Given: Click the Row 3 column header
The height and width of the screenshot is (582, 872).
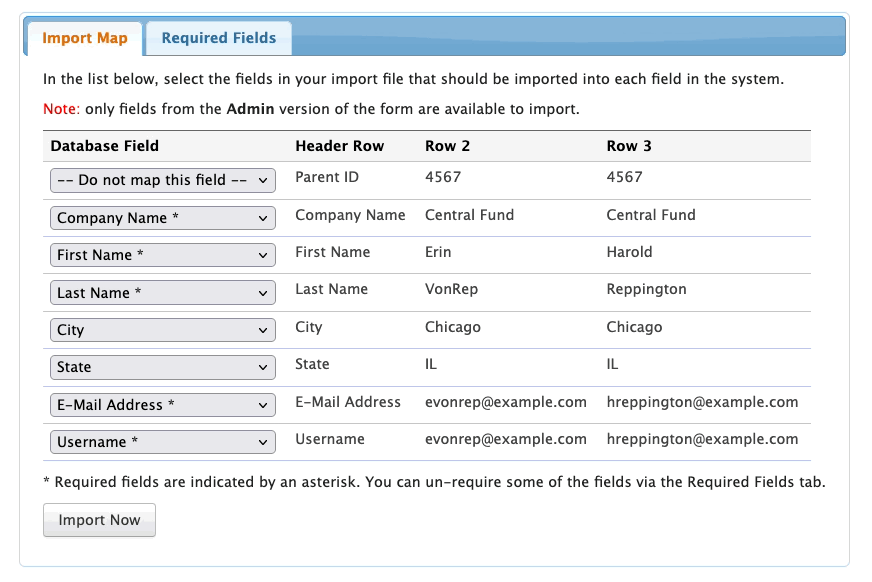Looking at the screenshot, I should 629,146.
